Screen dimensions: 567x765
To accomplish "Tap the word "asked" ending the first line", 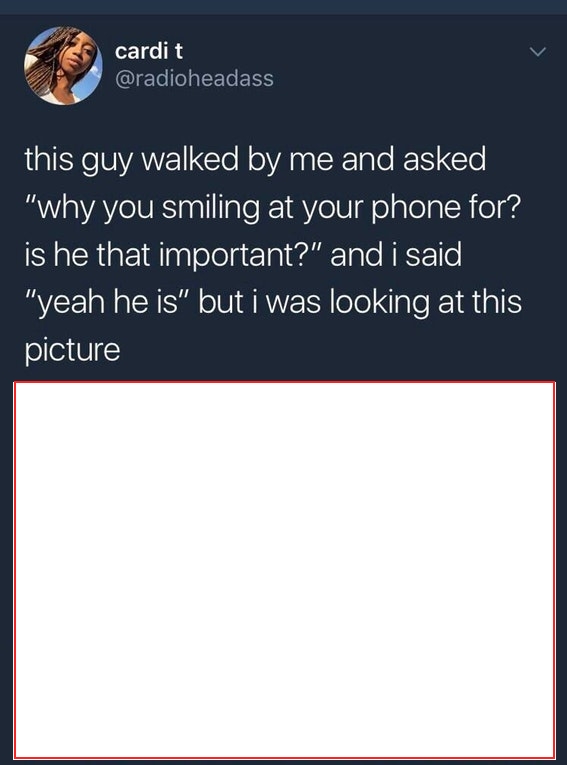I will tap(445, 160).
